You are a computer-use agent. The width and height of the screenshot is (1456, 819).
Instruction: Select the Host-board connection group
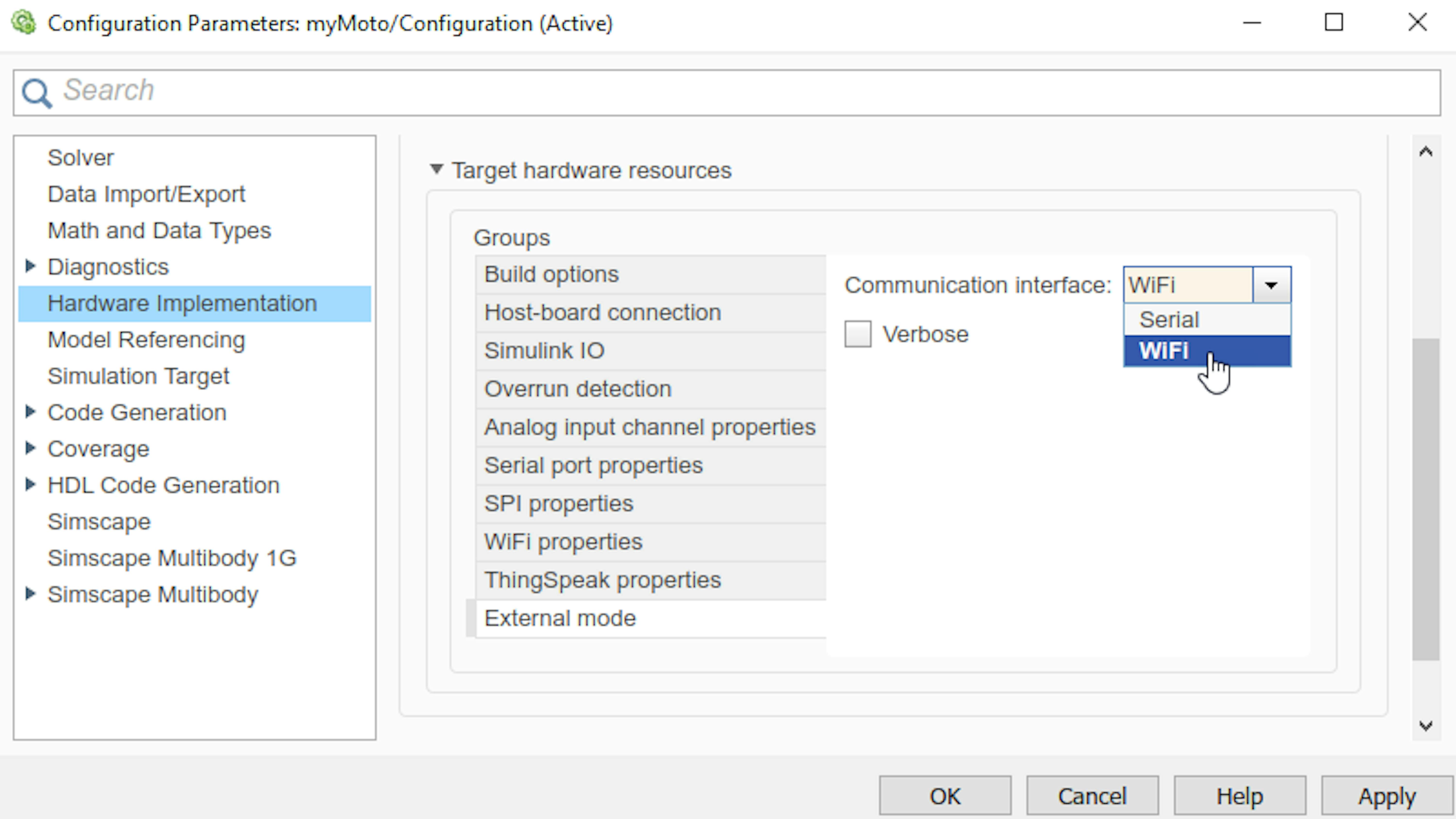tap(651, 313)
